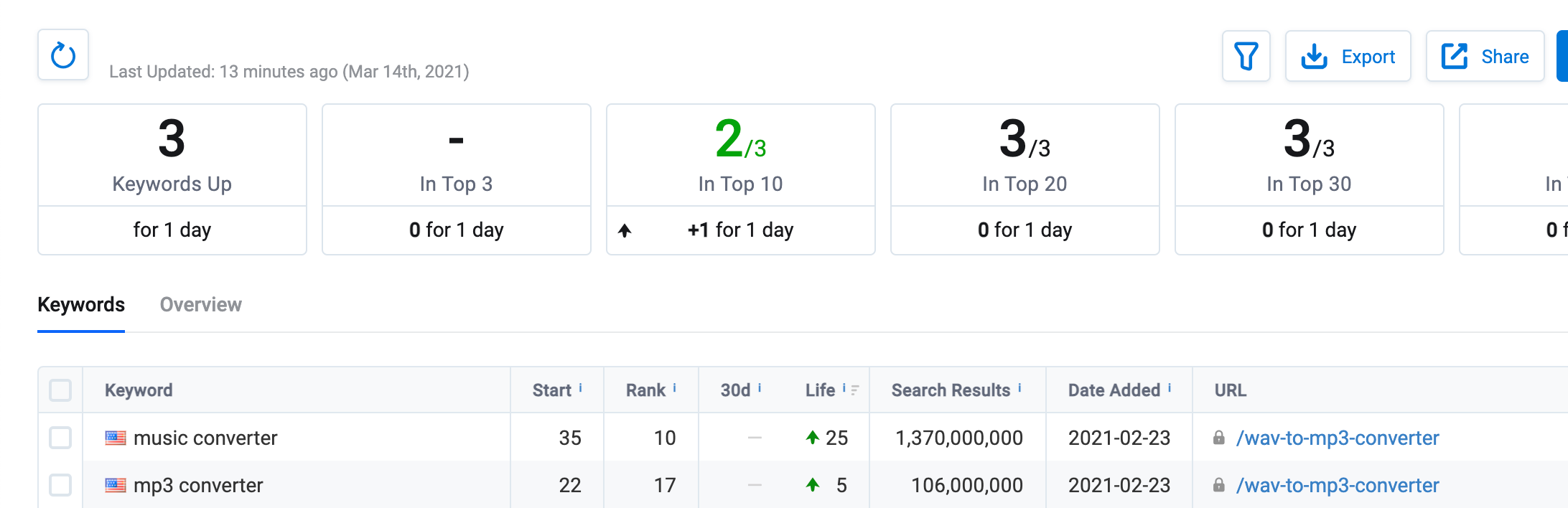The width and height of the screenshot is (1568, 508).
Task: Open the mp3 converter URL link
Action: click(1337, 485)
